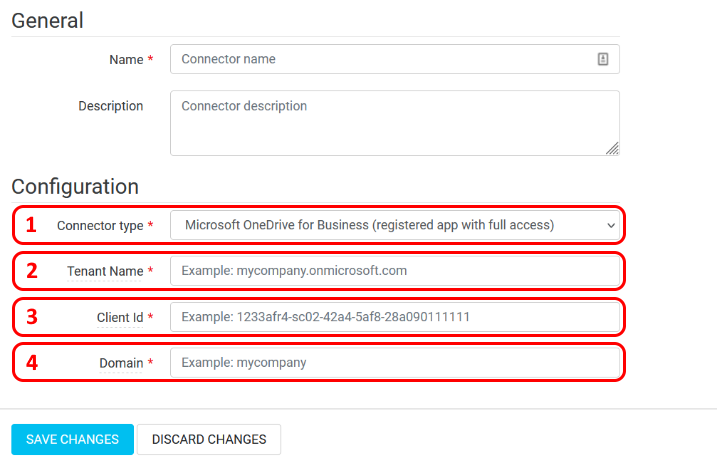Click the Configuration section heading
Screen dimensions: 717x463
[x=74, y=186]
